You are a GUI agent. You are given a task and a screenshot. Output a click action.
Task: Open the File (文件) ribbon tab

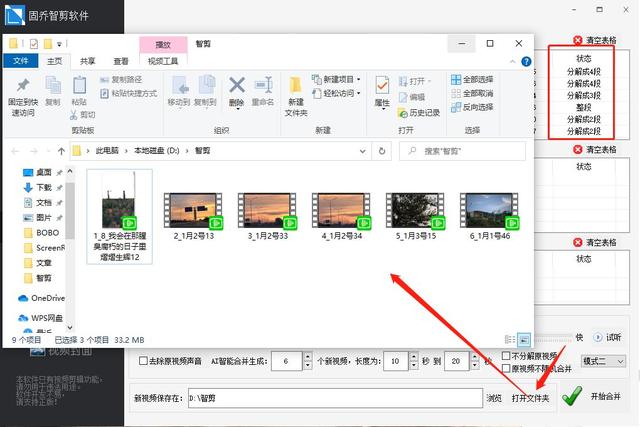pos(20,61)
